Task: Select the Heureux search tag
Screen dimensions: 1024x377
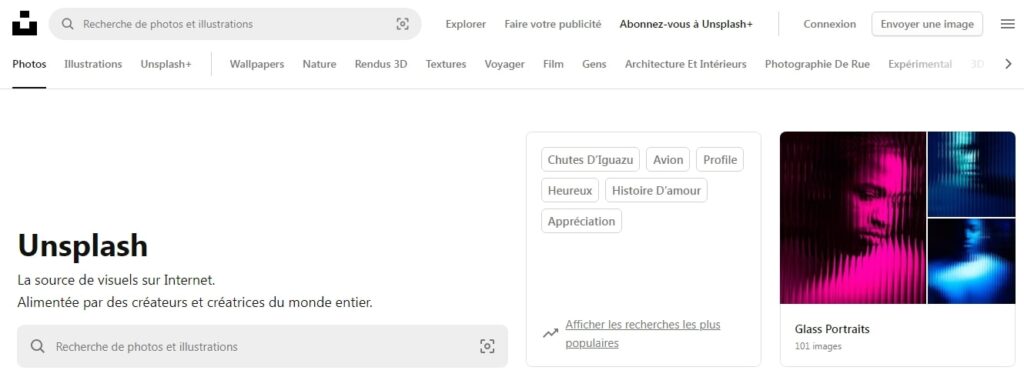Action: 569,190
